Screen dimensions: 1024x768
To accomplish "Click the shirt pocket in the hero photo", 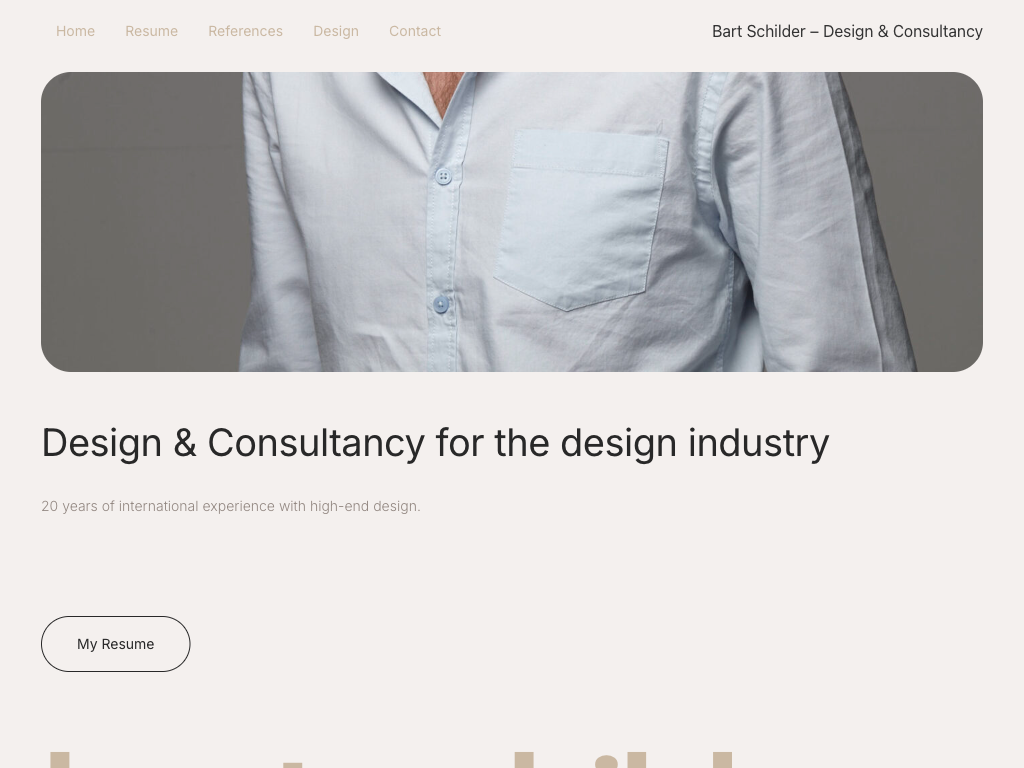I will [x=580, y=218].
